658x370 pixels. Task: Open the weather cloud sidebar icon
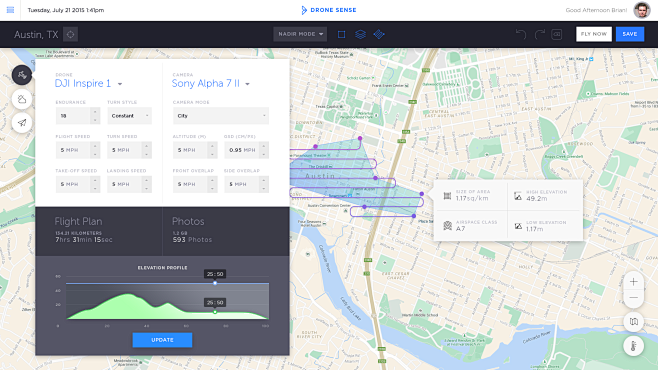(22, 99)
